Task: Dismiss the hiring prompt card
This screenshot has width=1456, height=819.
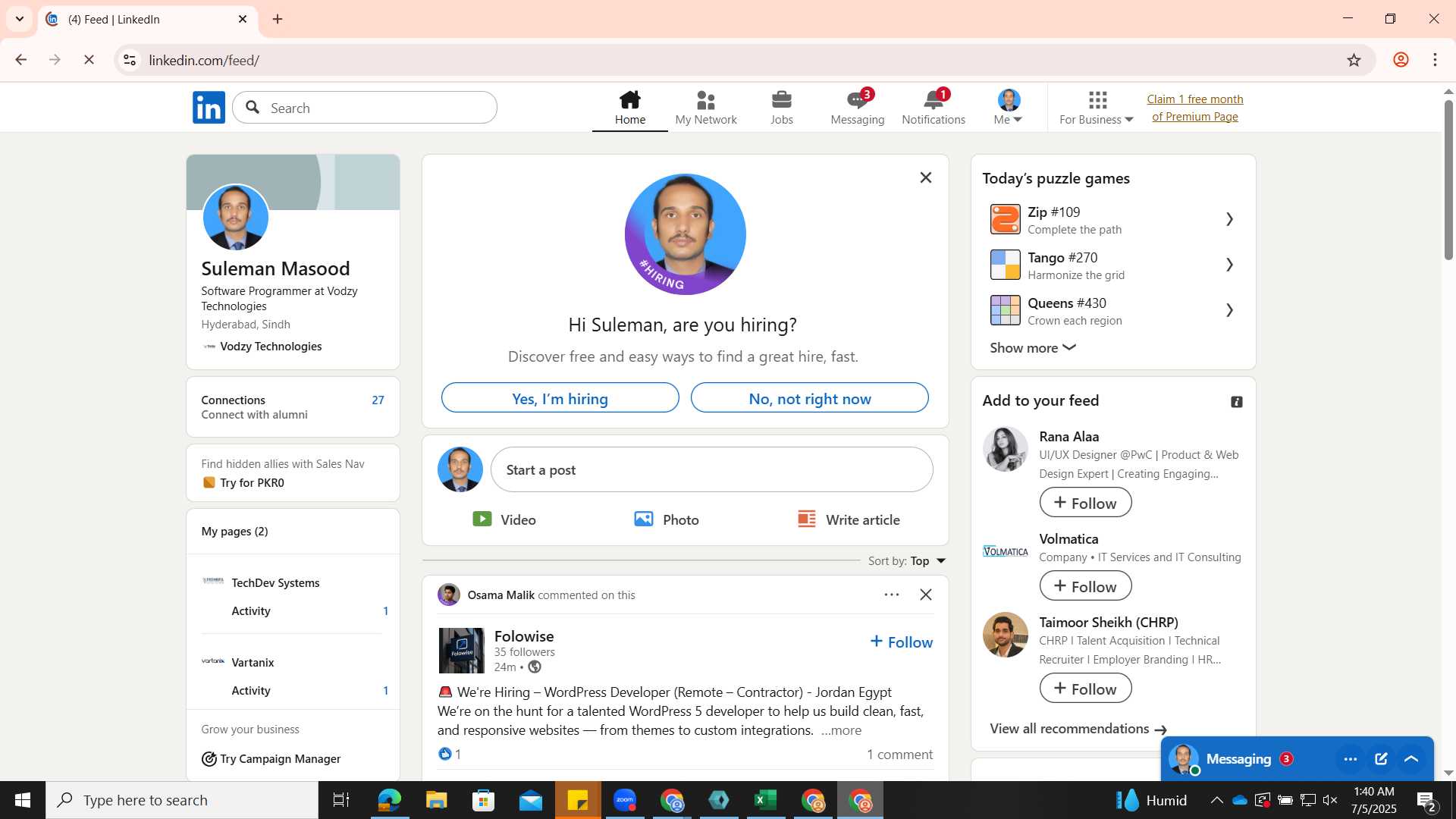Action: (925, 177)
